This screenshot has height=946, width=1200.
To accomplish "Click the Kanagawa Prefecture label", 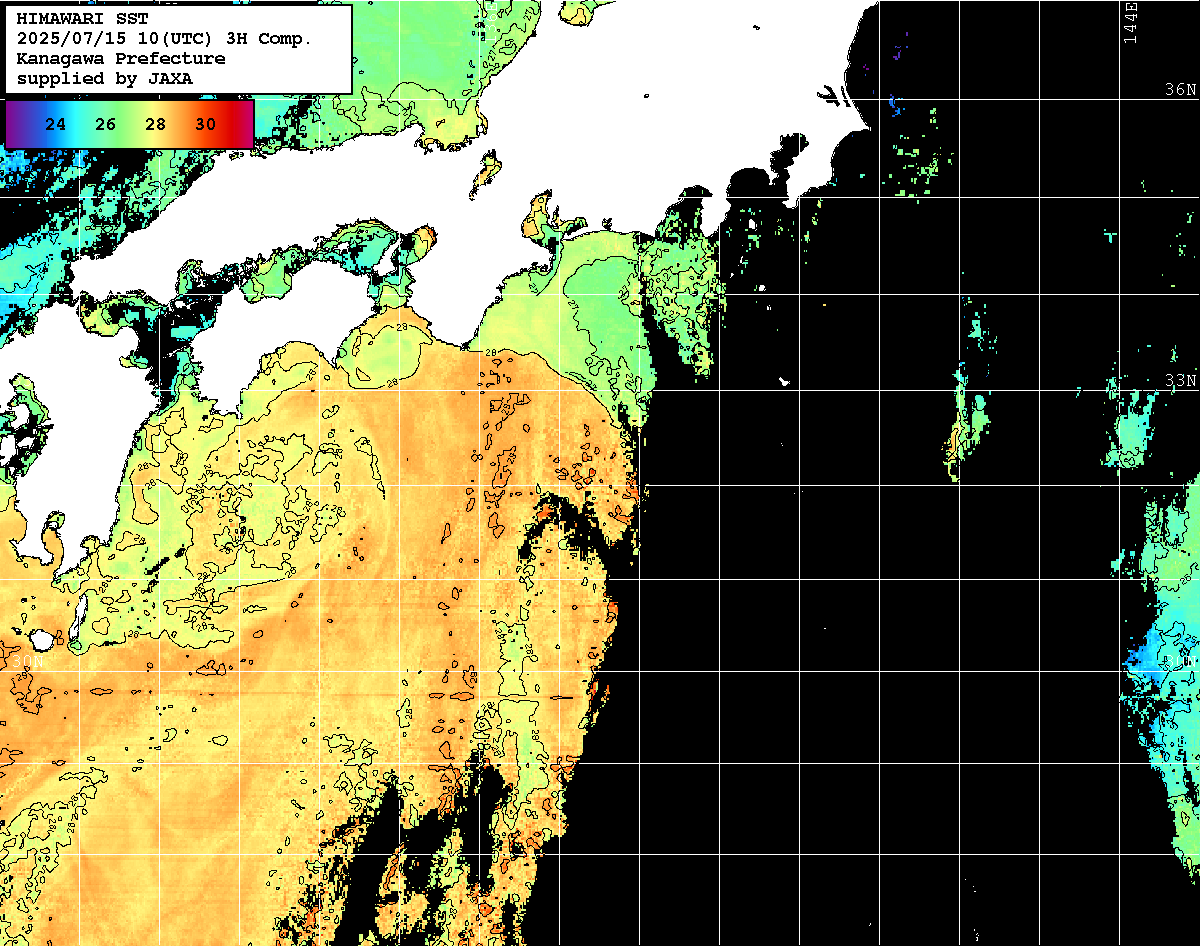I will (x=121, y=59).
